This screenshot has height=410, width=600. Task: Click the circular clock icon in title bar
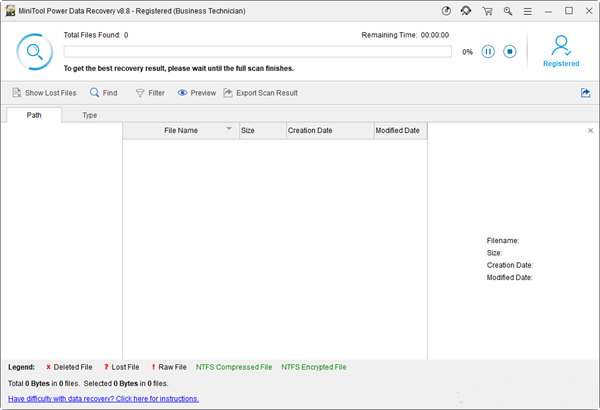click(445, 11)
